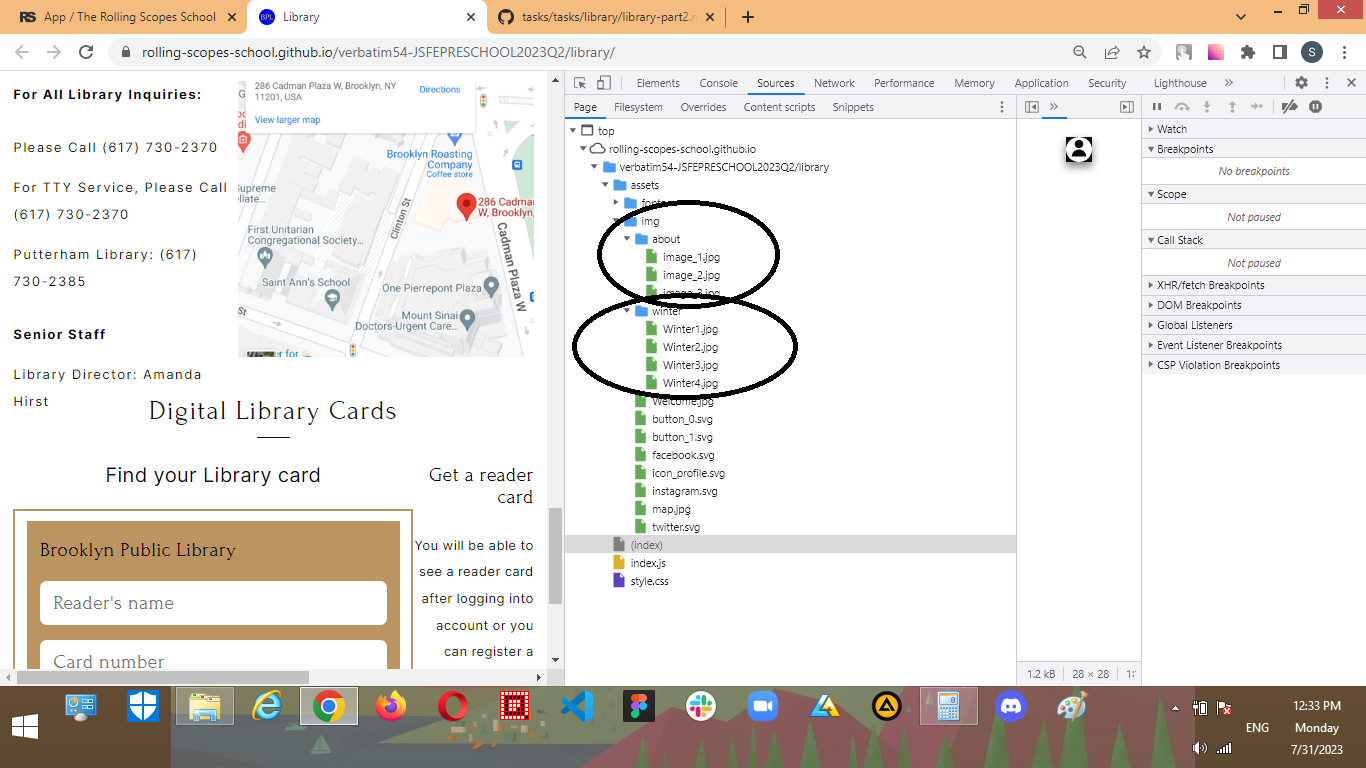
Task: Open Windows Start menu
Action: pyautogui.click(x=25, y=726)
